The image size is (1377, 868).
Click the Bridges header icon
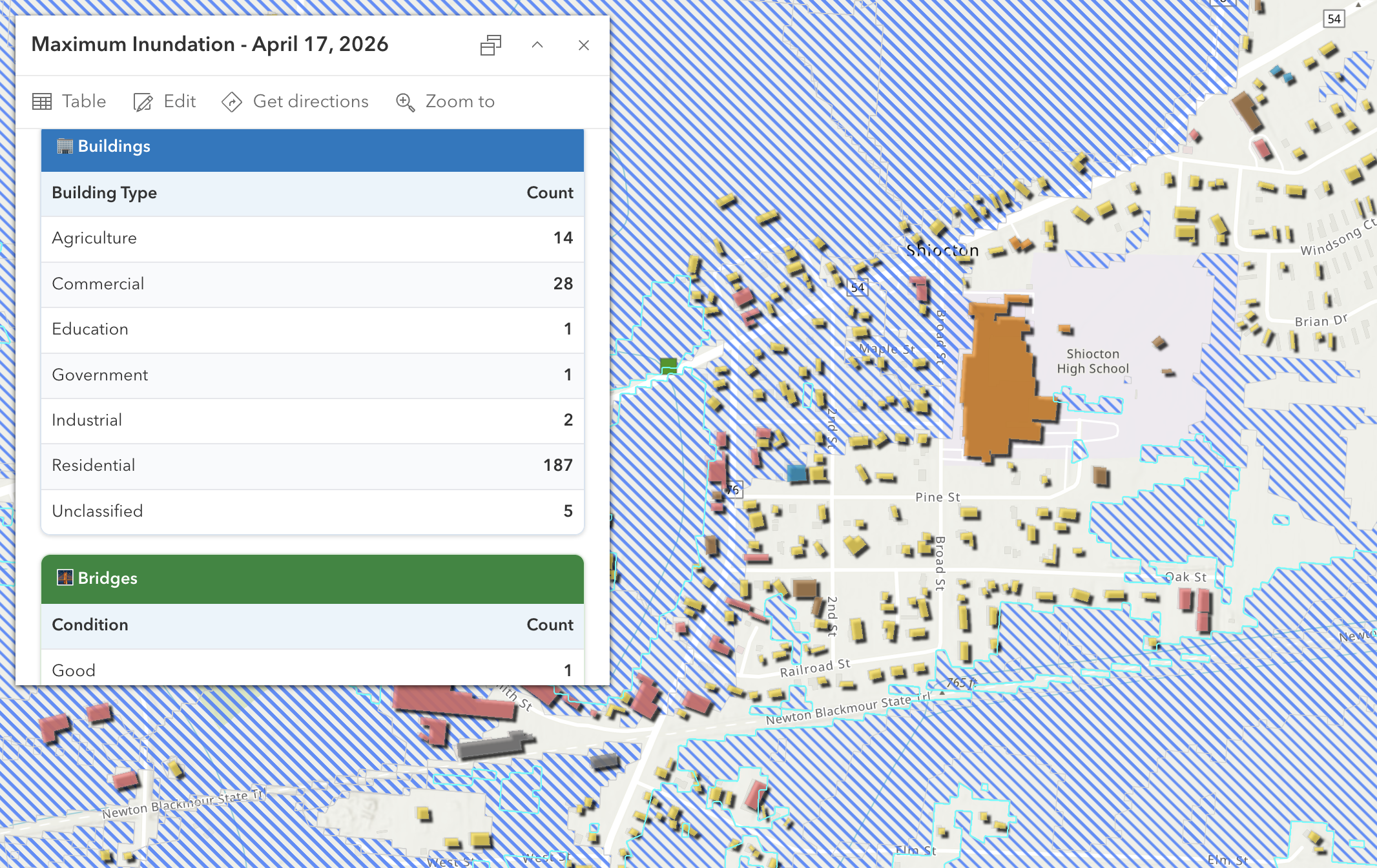65,577
